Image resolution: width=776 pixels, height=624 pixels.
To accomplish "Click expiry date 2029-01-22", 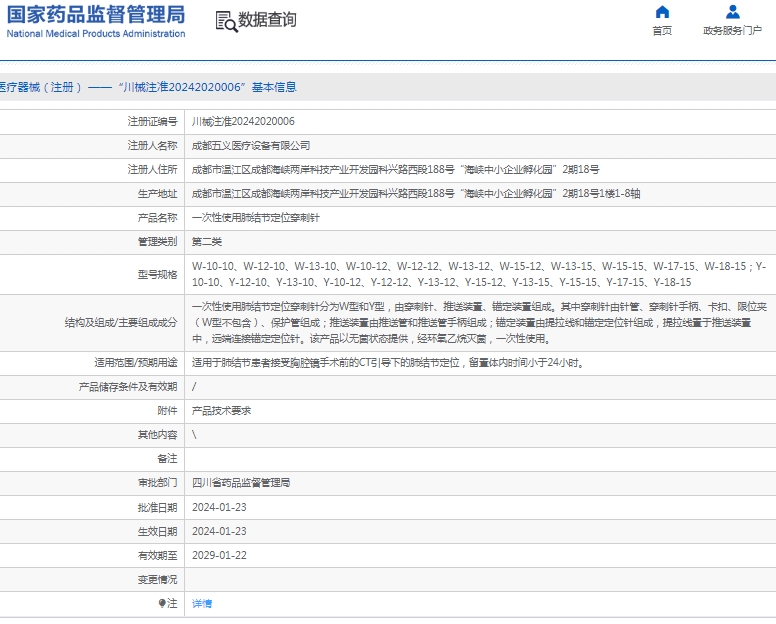I will click(x=219, y=555).
